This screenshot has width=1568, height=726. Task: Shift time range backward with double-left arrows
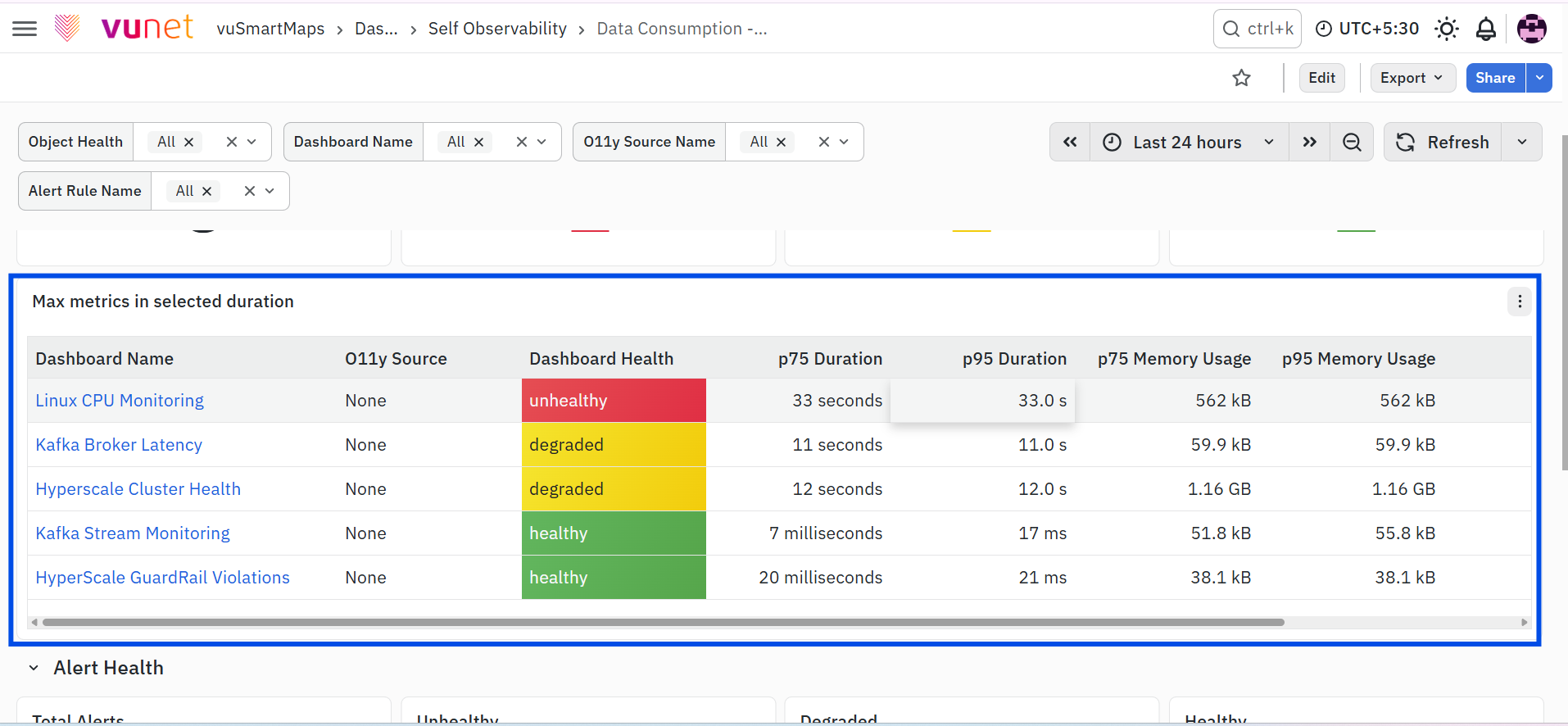pyautogui.click(x=1070, y=142)
